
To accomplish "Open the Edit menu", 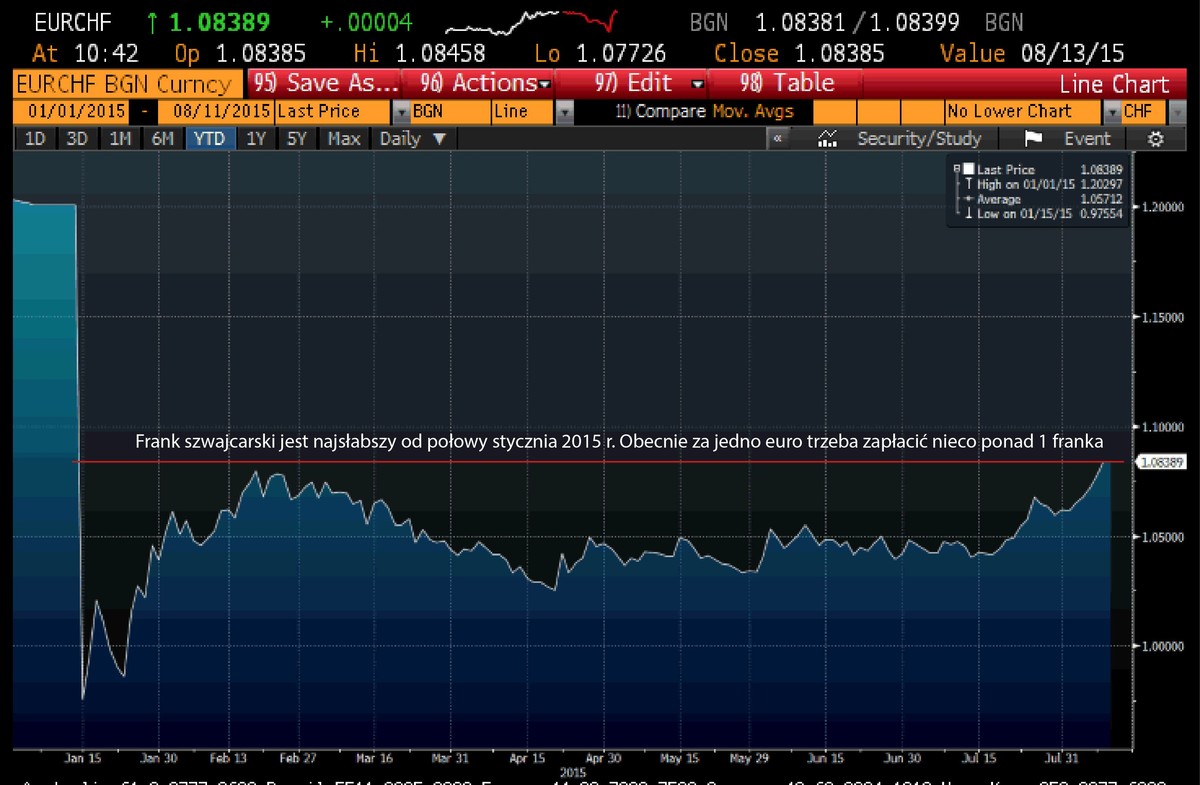I will tap(650, 84).
